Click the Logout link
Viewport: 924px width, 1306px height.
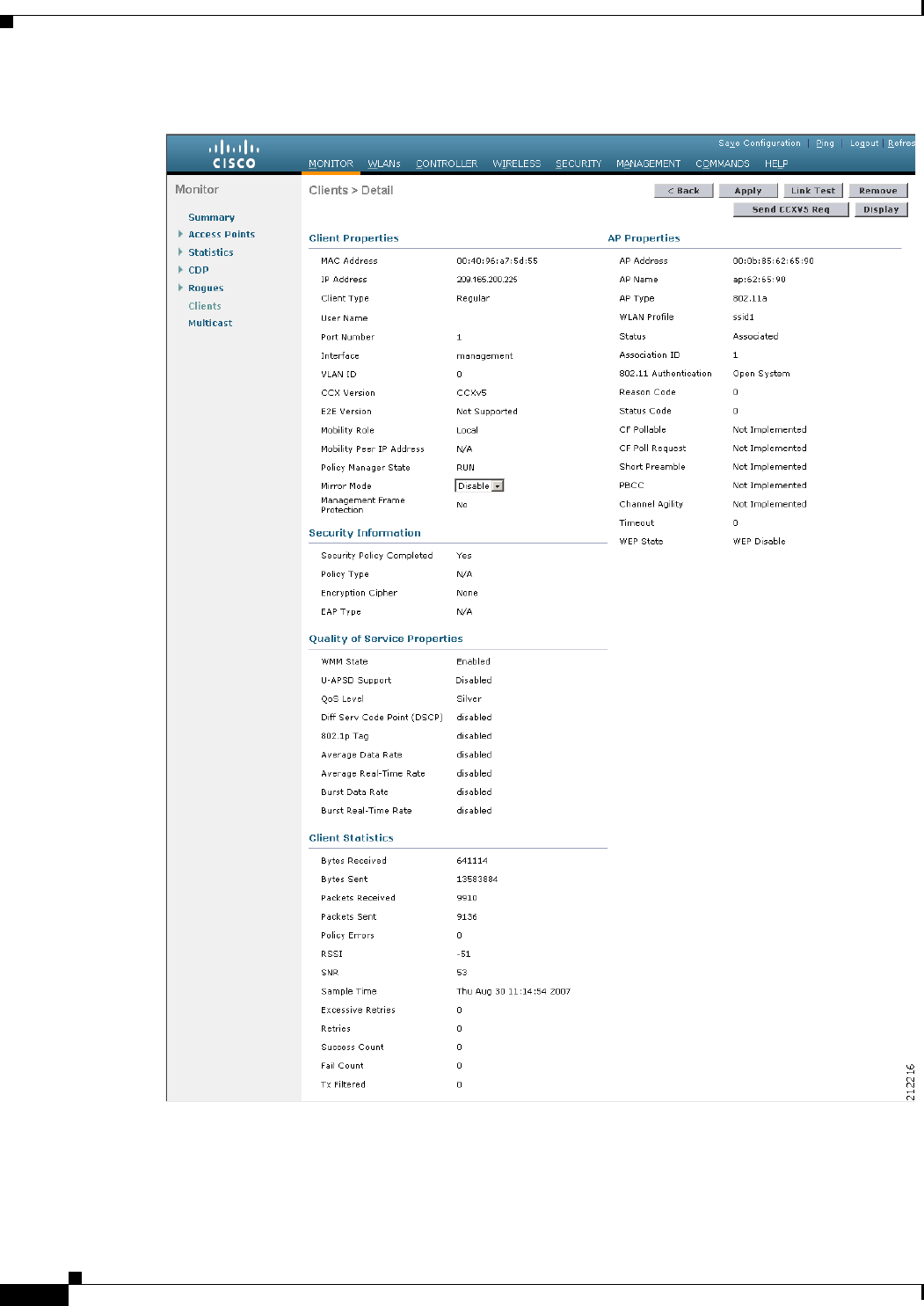(864, 143)
